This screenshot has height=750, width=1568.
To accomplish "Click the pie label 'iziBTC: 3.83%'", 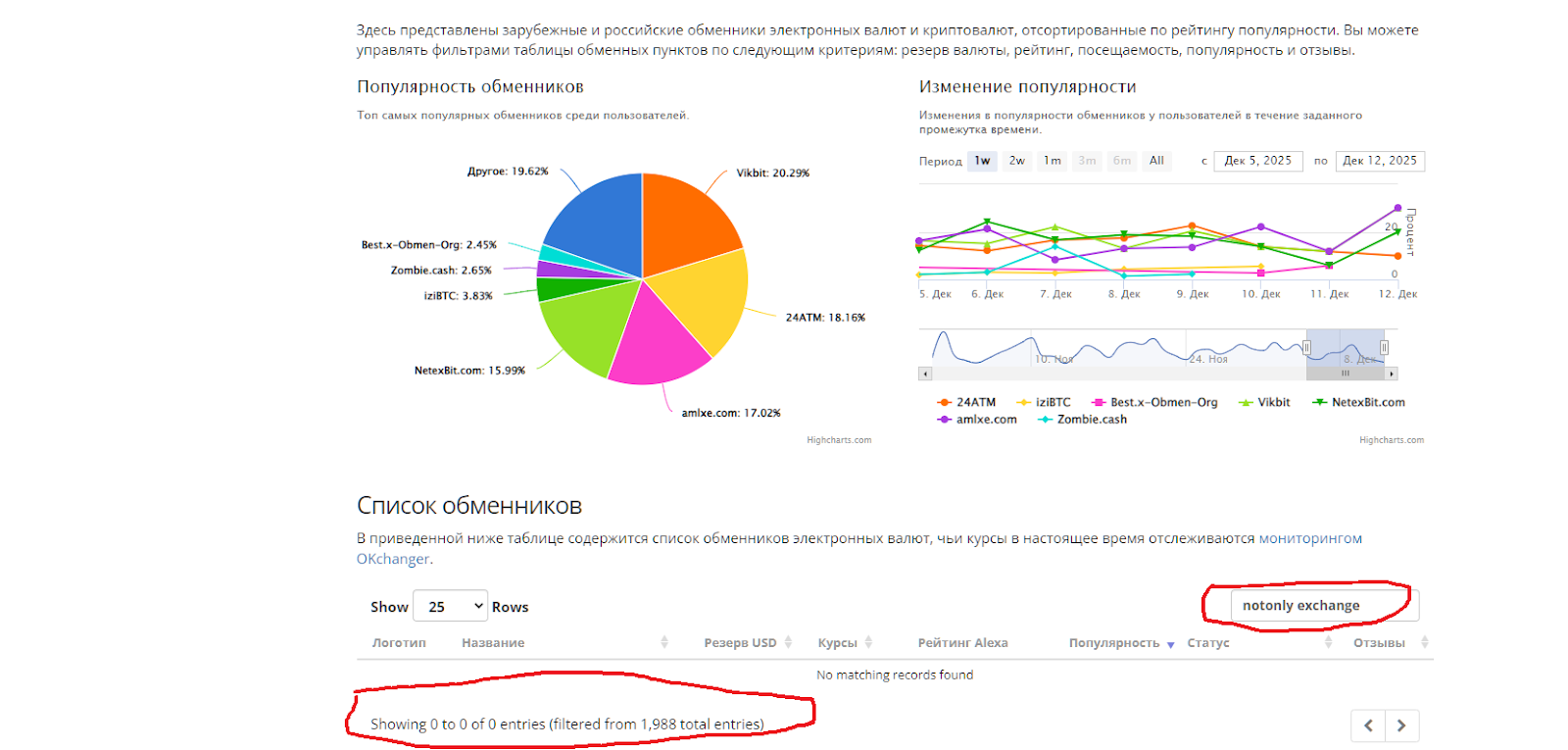I will coord(458,296).
